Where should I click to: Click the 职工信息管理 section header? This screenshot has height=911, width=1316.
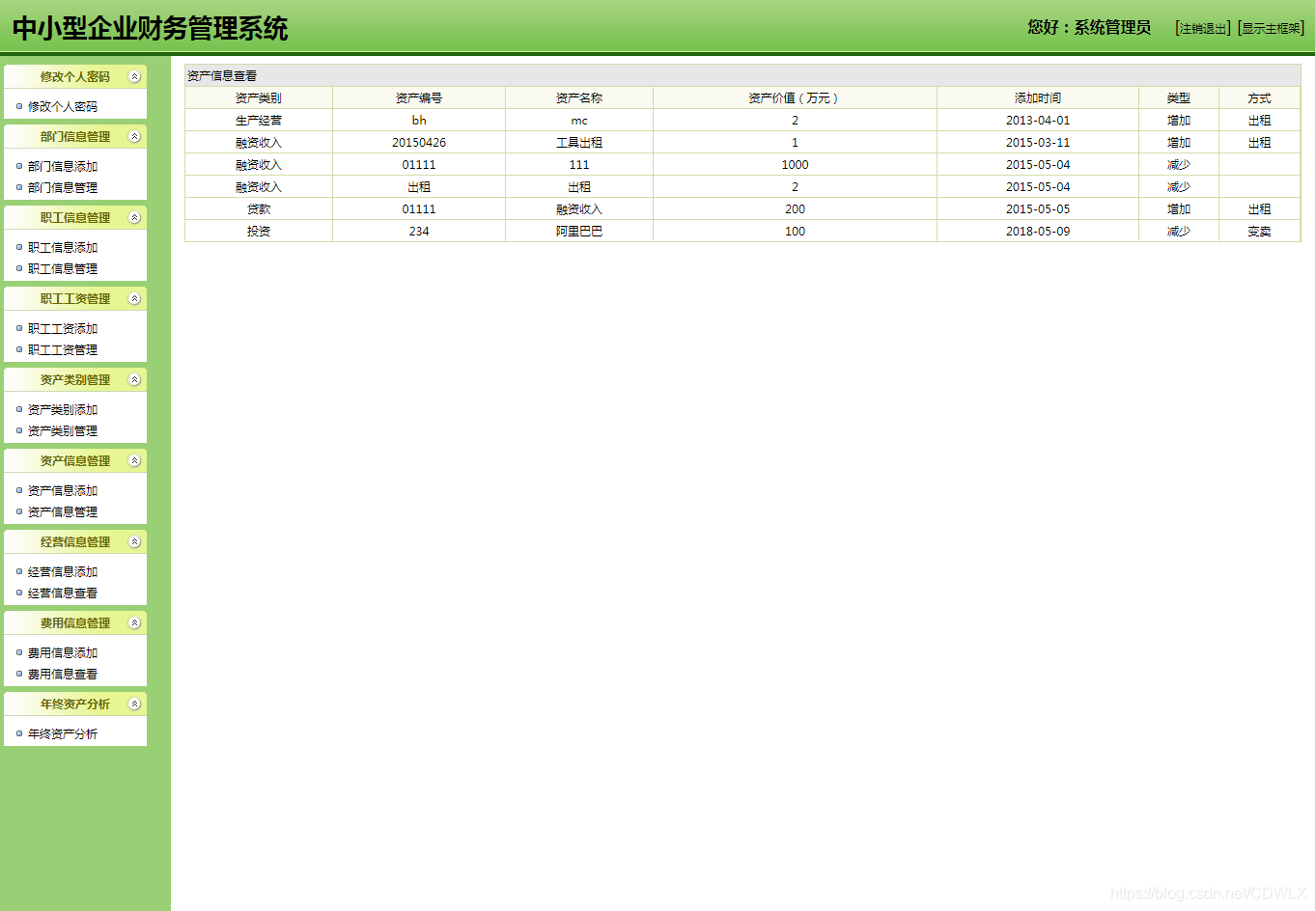tap(75, 218)
